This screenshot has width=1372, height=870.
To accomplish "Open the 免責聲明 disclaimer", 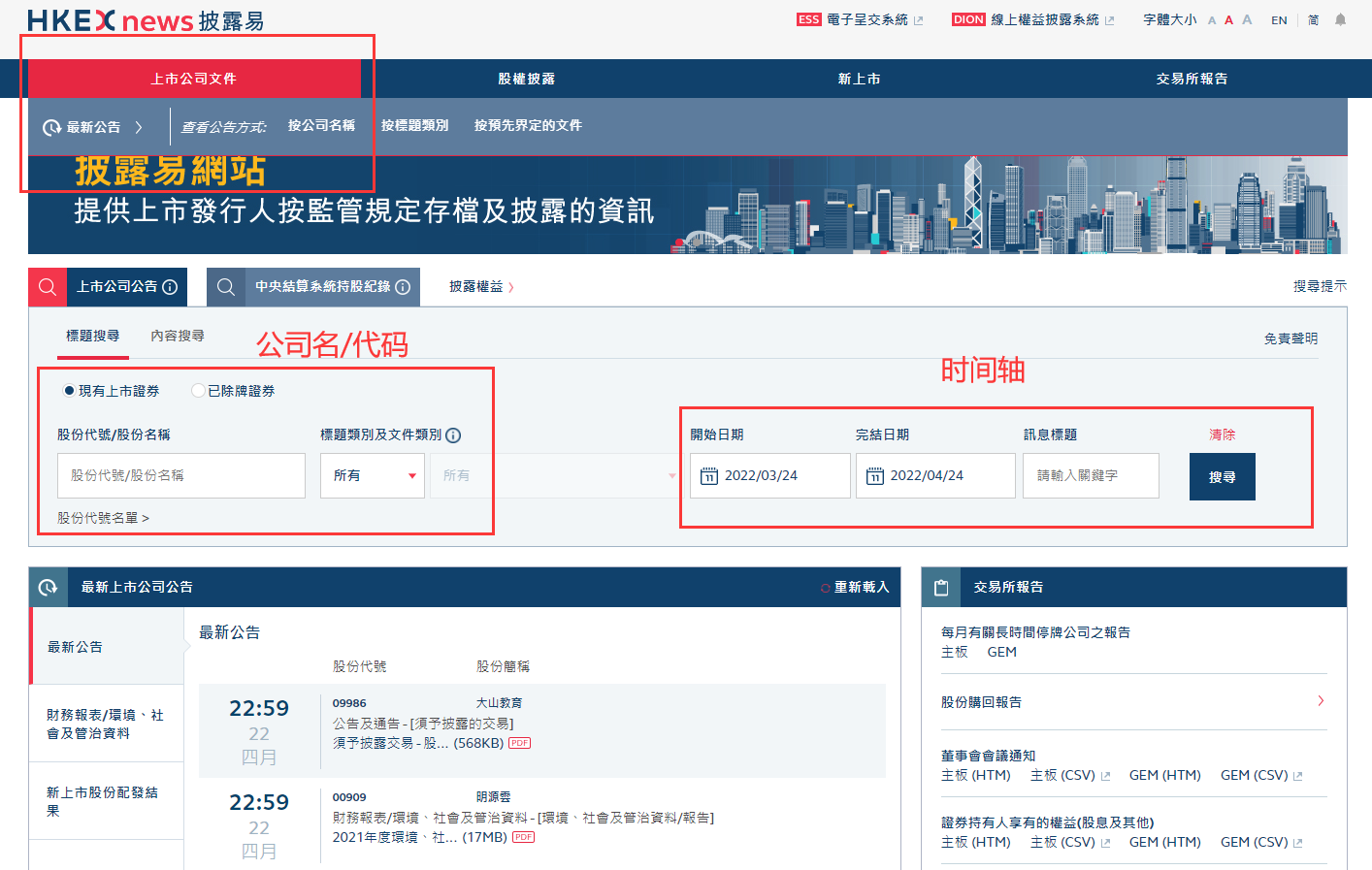I will point(1290,338).
